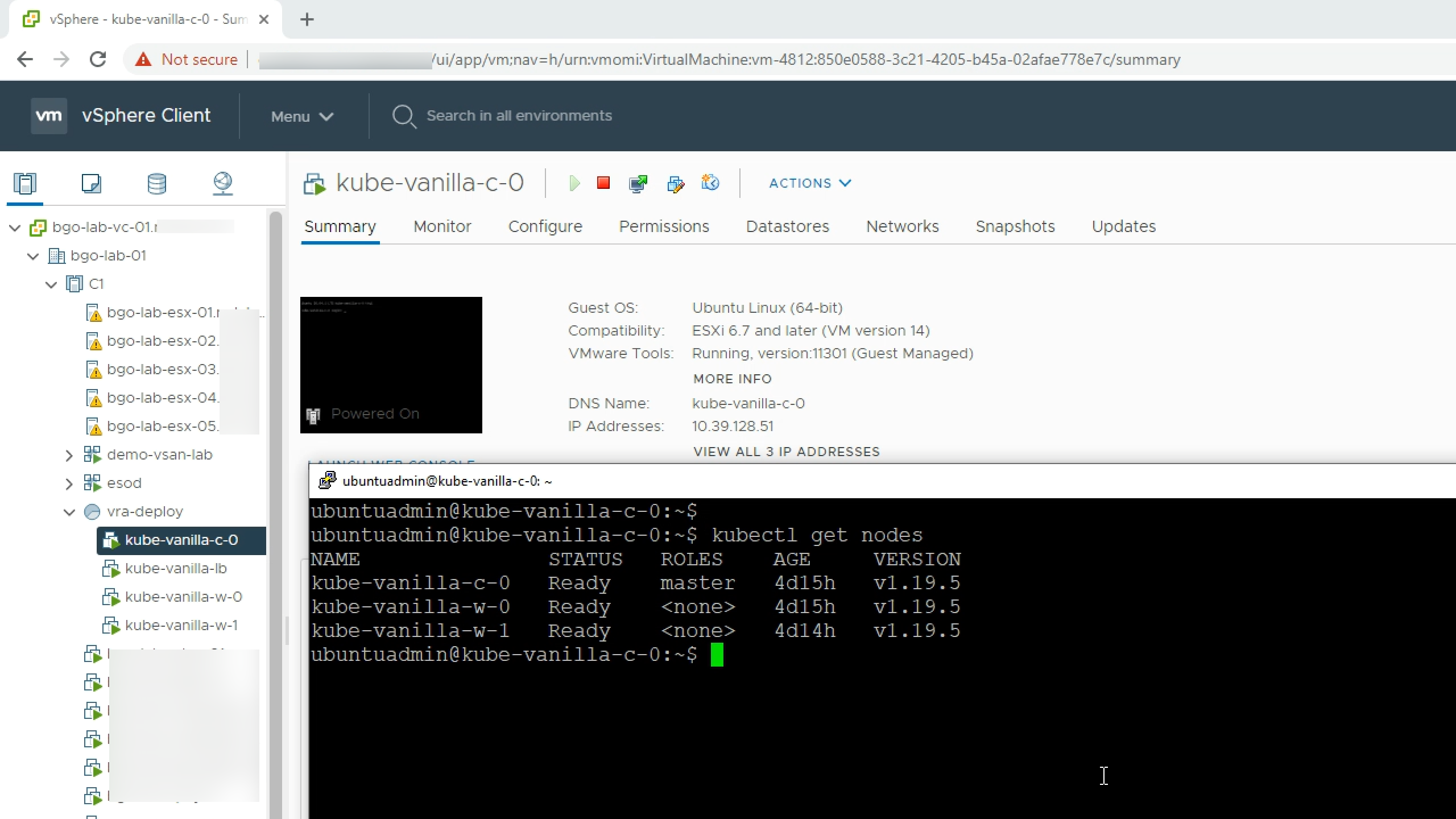The height and width of the screenshot is (819, 1456).
Task: Open the Networks tab
Action: tap(903, 226)
